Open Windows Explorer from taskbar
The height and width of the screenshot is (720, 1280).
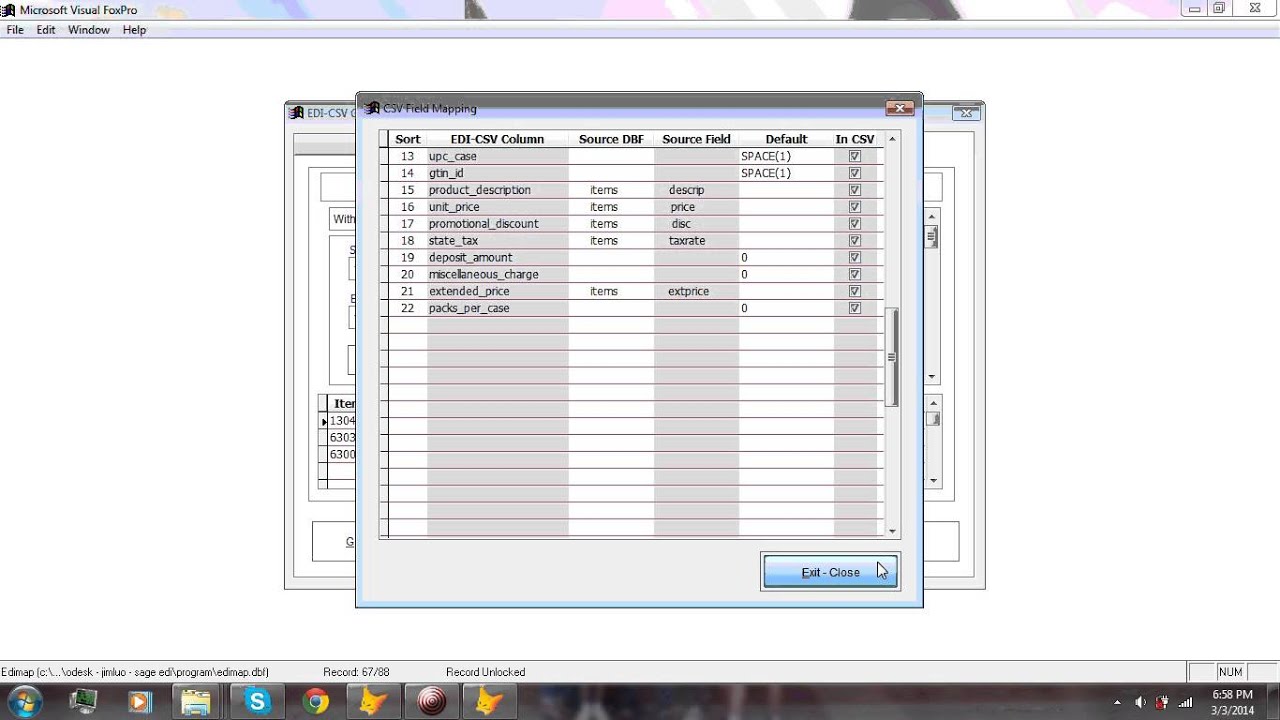coord(196,702)
